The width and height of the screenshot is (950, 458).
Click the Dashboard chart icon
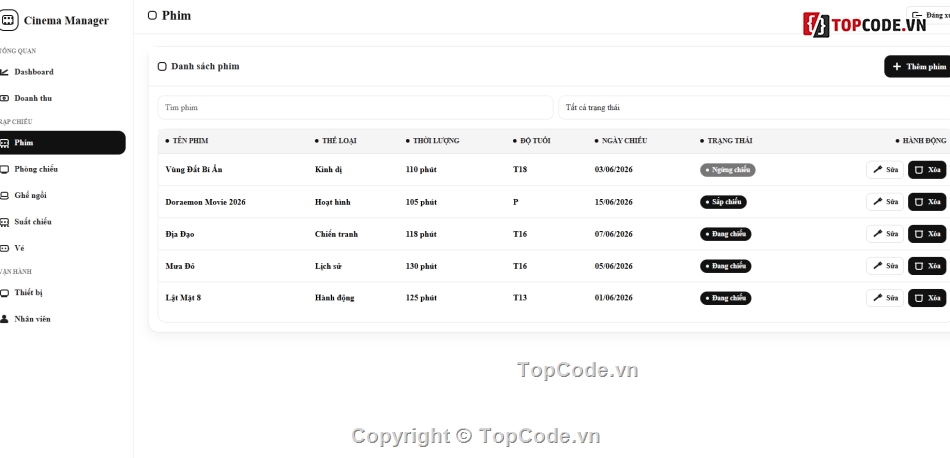point(4,72)
